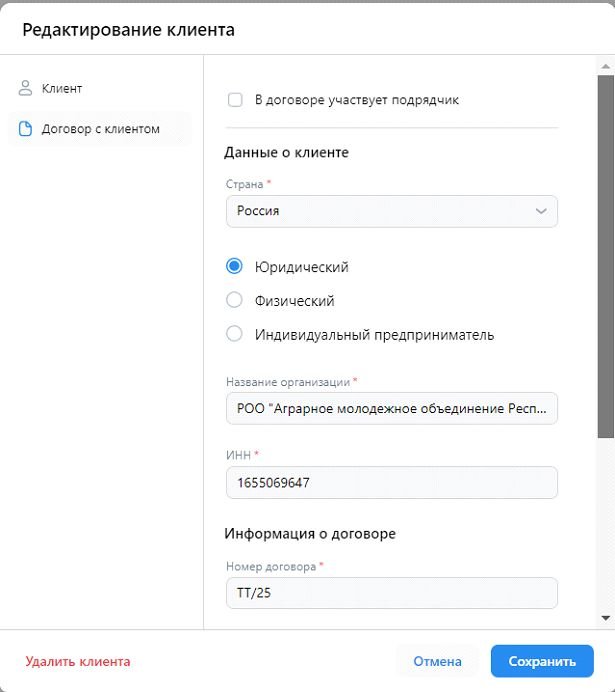Image resolution: width=615 pixels, height=692 pixels.
Task: Click into the ИНН field
Action: point(391,483)
